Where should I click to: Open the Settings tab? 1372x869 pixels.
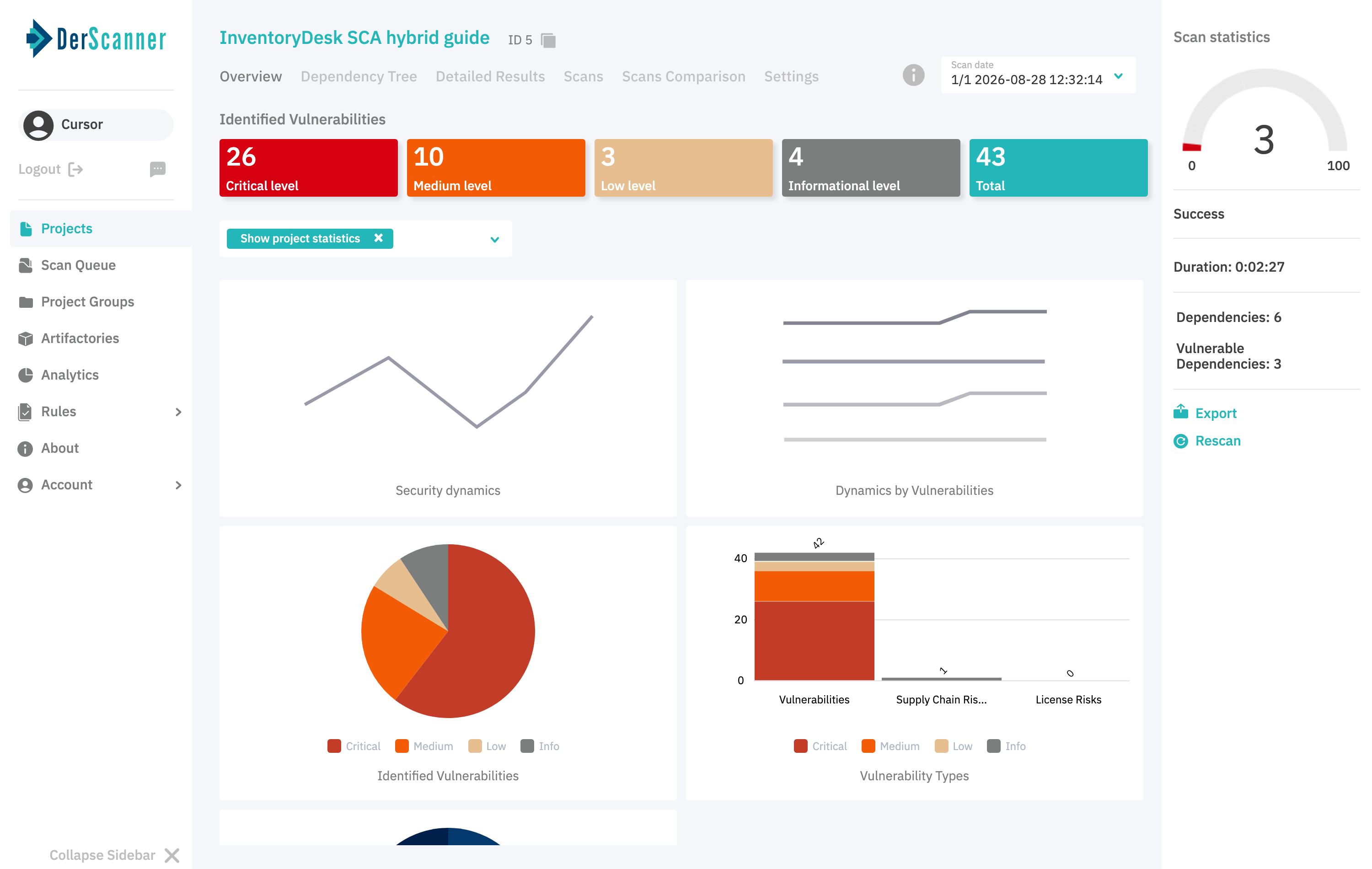click(791, 76)
